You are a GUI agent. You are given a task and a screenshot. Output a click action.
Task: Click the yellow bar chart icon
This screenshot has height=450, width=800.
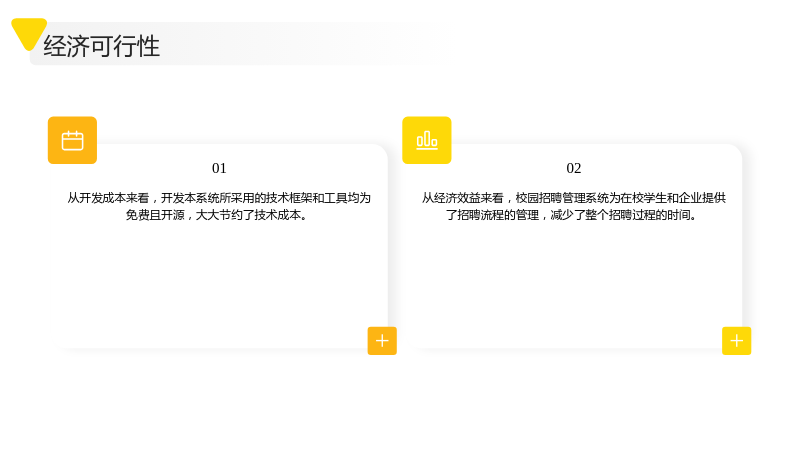pyautogui.click(x=427, y=140)
